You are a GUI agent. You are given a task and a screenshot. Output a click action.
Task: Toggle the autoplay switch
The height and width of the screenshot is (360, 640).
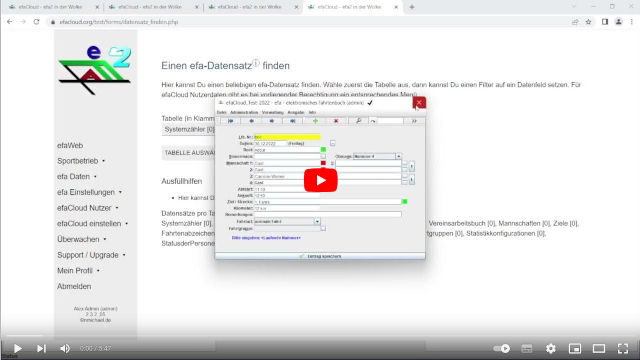click(502, 348)
